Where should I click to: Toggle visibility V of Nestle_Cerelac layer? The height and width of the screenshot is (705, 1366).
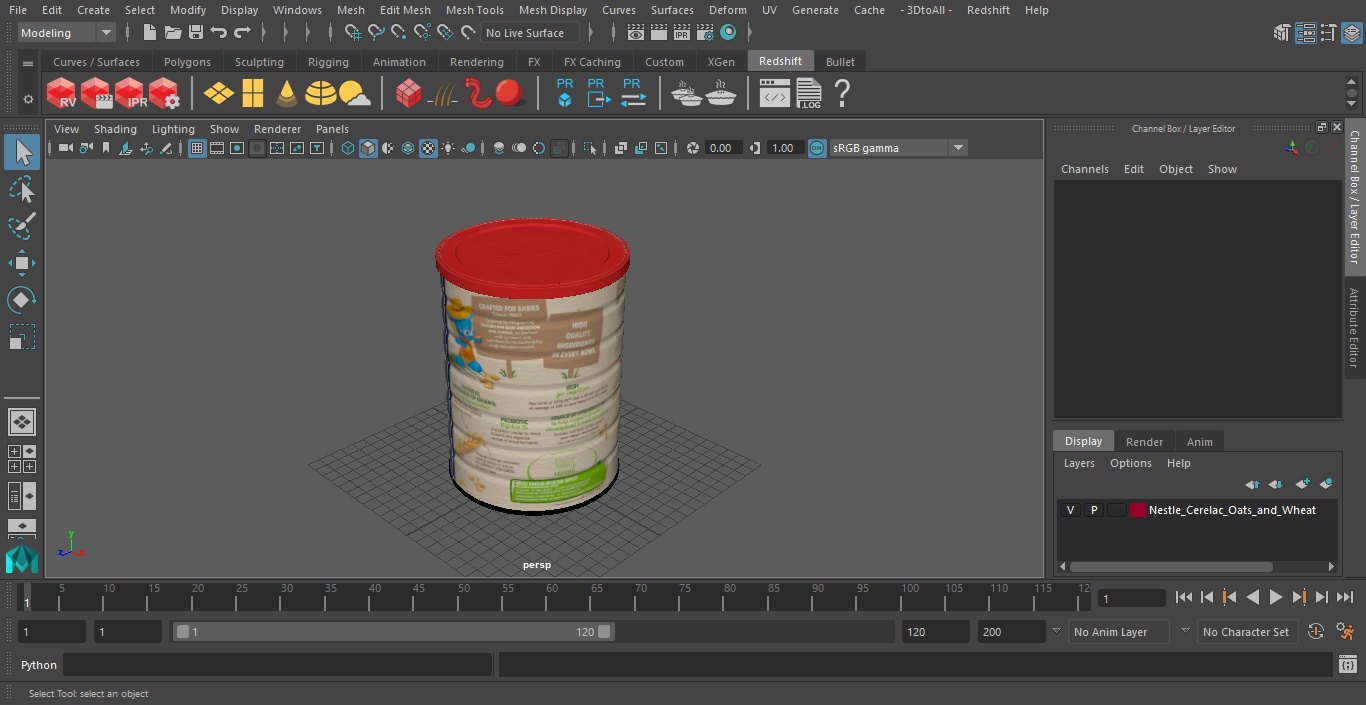[x=1070, y=510]
